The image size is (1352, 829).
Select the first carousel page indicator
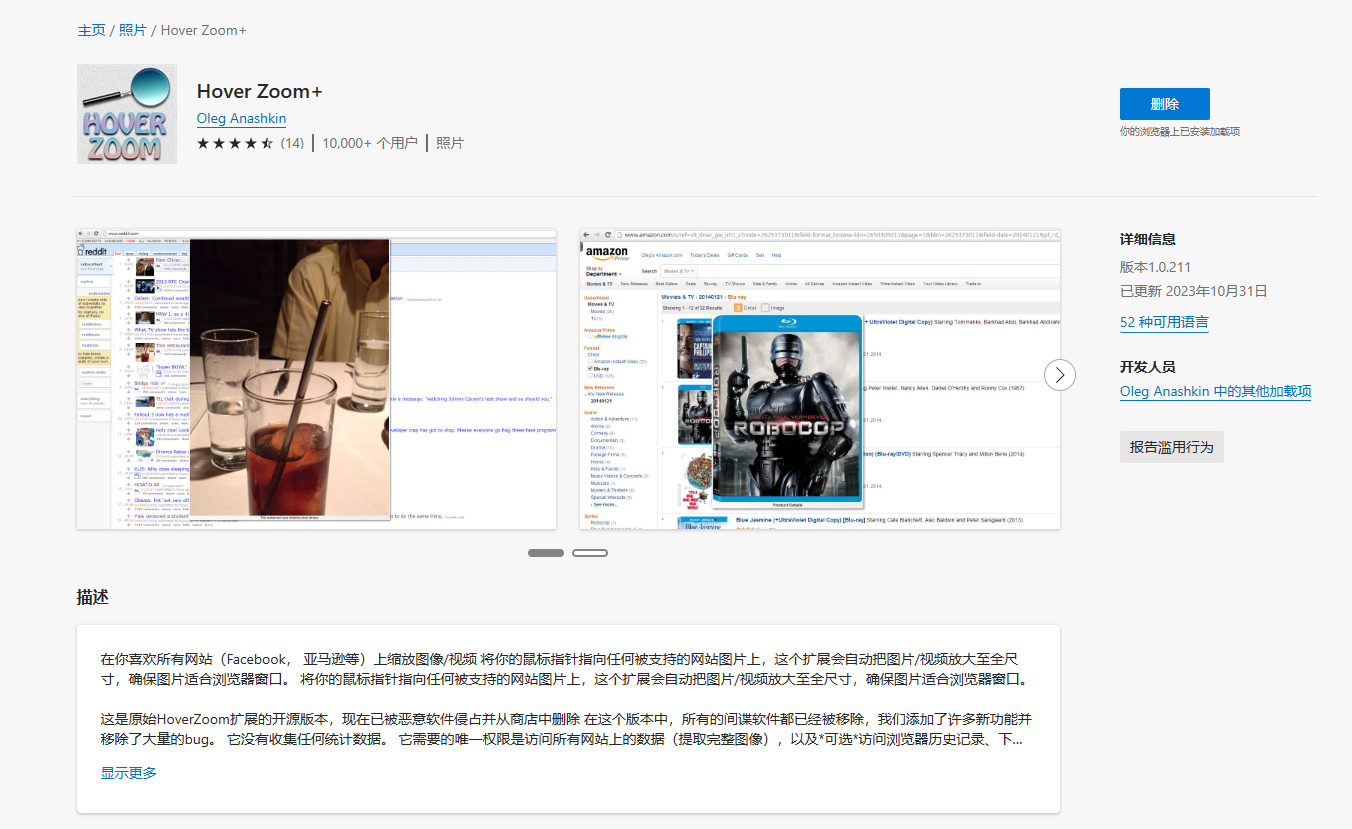(546, 553)
